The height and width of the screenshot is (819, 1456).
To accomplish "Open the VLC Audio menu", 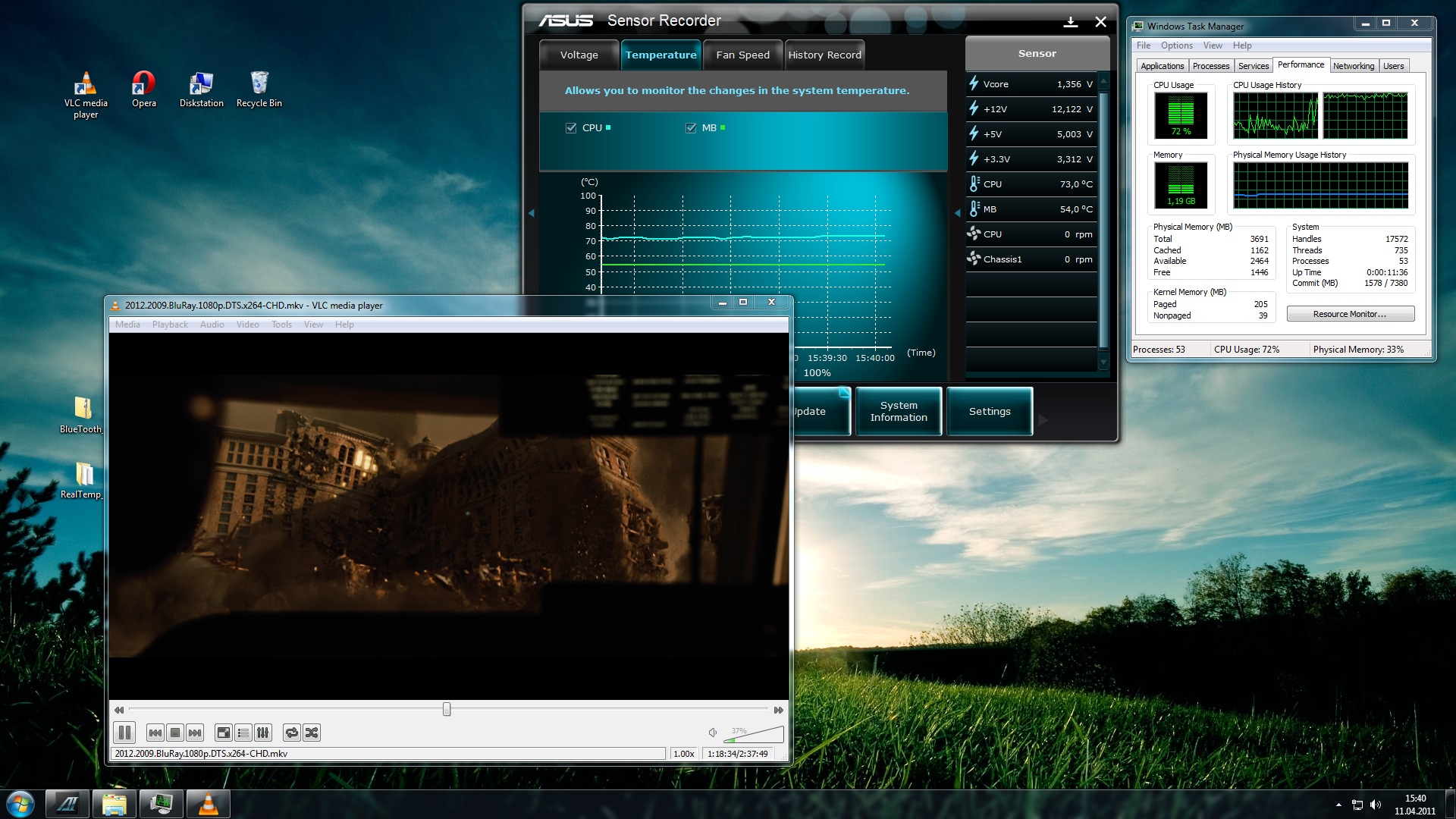I will coord(212,325).
